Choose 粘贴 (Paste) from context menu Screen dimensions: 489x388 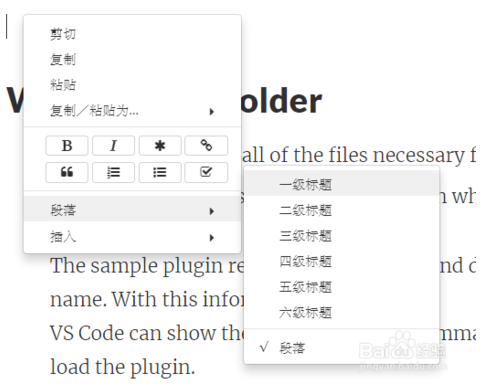132,85
